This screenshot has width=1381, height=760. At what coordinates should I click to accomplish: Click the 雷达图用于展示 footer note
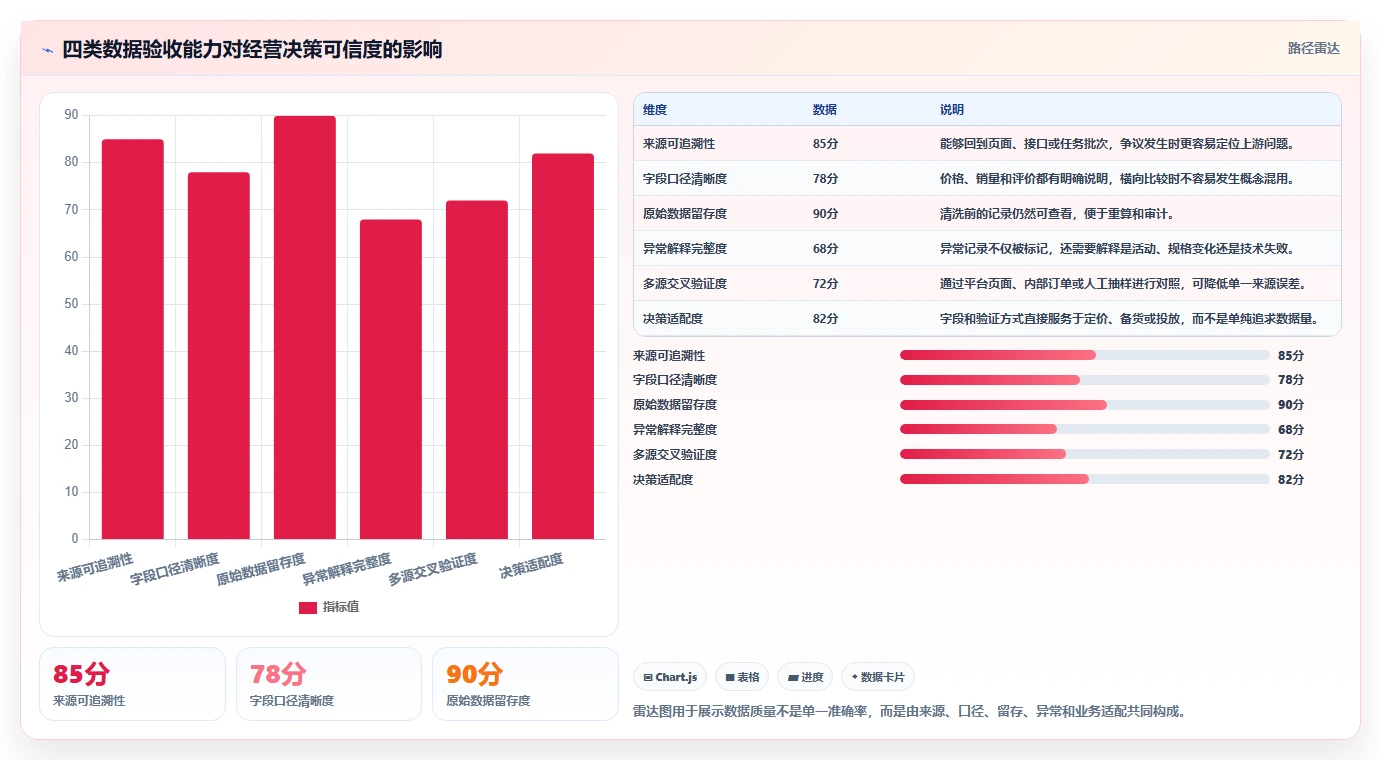(909, 712)
